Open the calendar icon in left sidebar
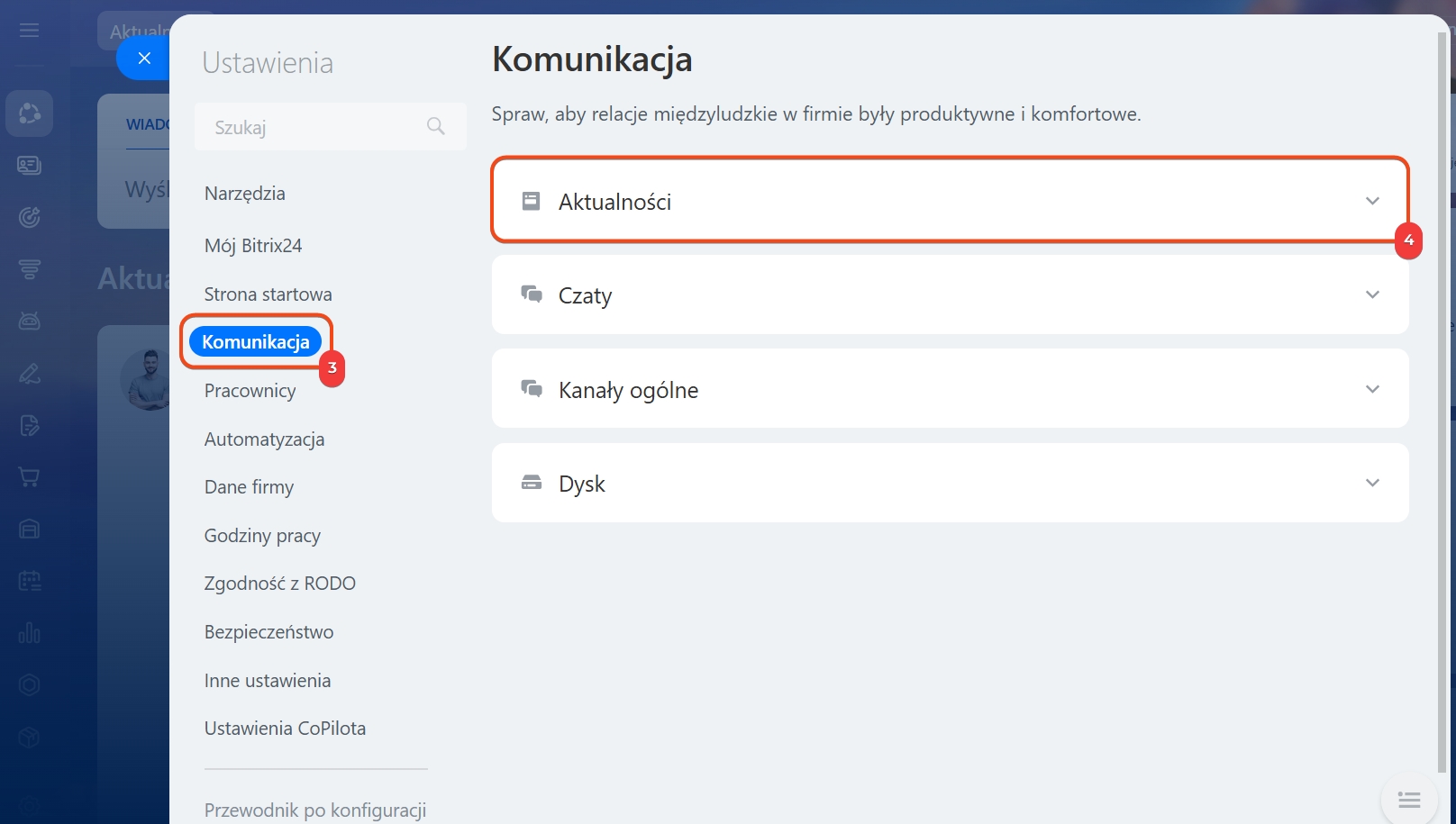The width and height of the screenshot is (1456, 824). (29, 581)
